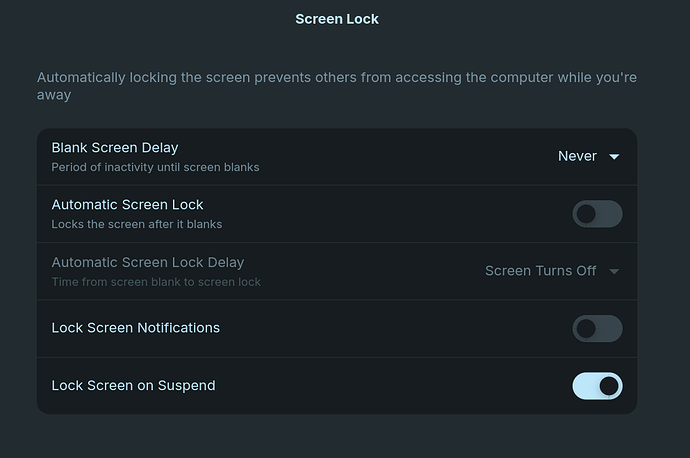Disable the Lock Screen on Suspend switch
690x458 pixels.
pyautogui.click(x=597, y=386)
